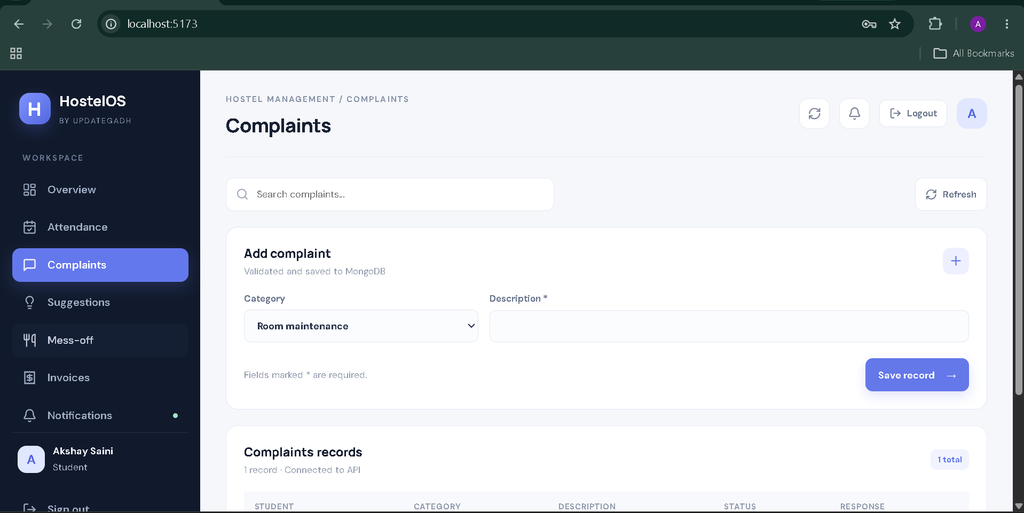Go to the Invoices page label

point(68,378)
